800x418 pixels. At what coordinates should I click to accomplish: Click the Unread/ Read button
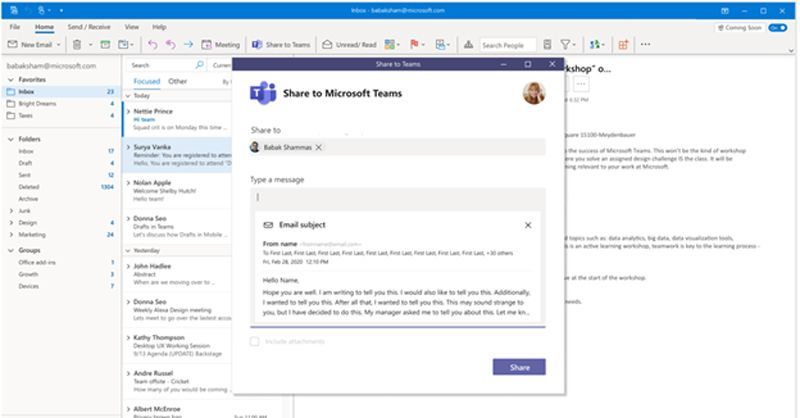pos(349,45)
